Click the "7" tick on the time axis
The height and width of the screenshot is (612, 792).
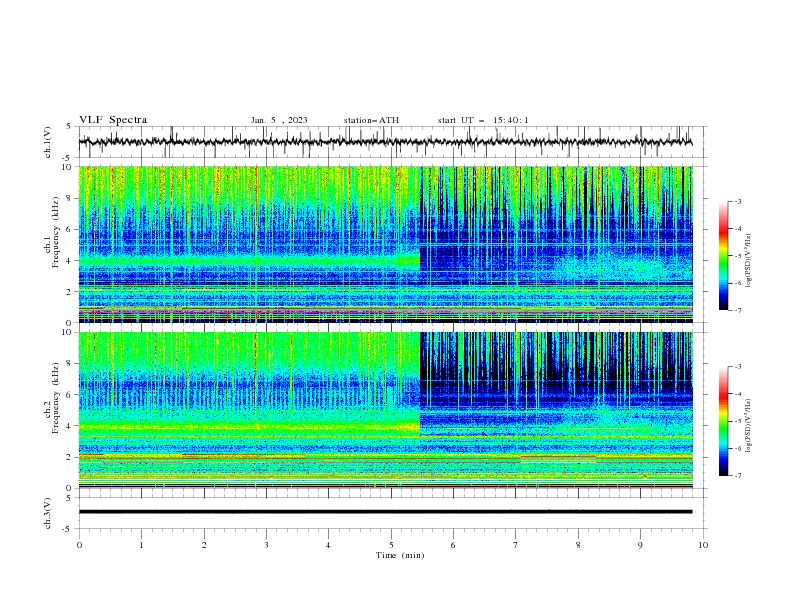pos(516,545)
